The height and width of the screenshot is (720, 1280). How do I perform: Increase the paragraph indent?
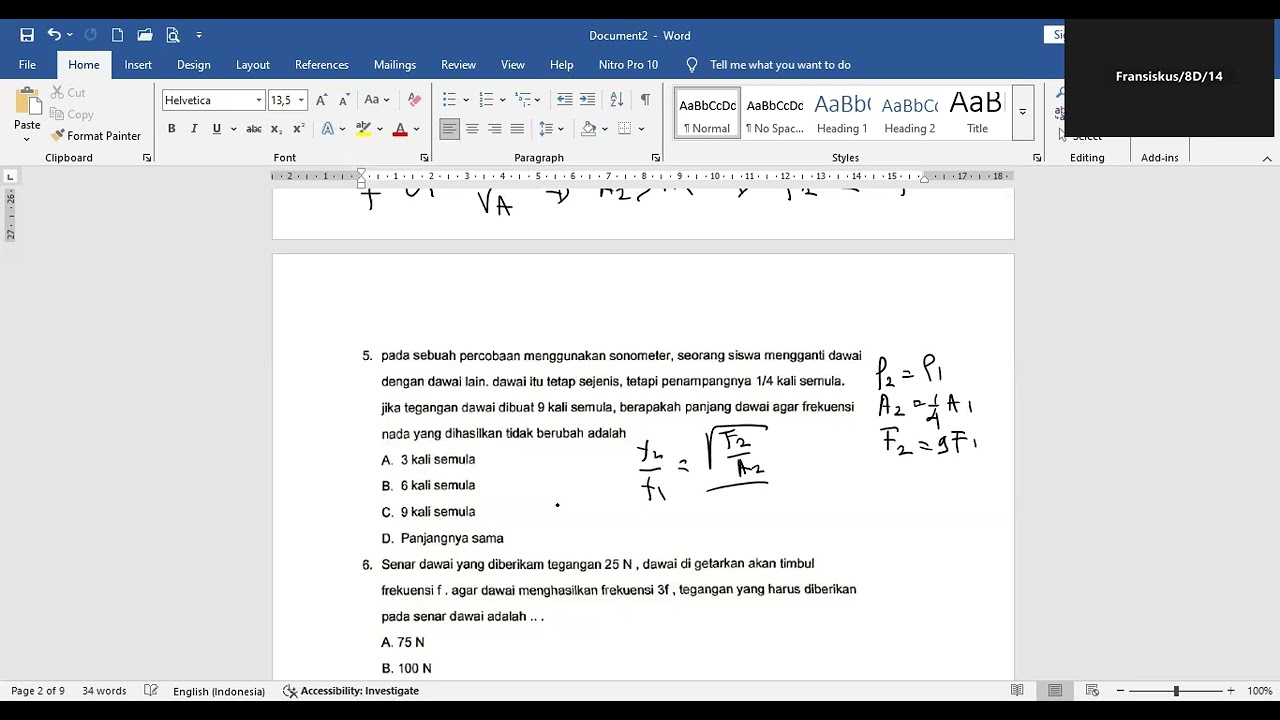pyautogui.click(x=587, y=100)
